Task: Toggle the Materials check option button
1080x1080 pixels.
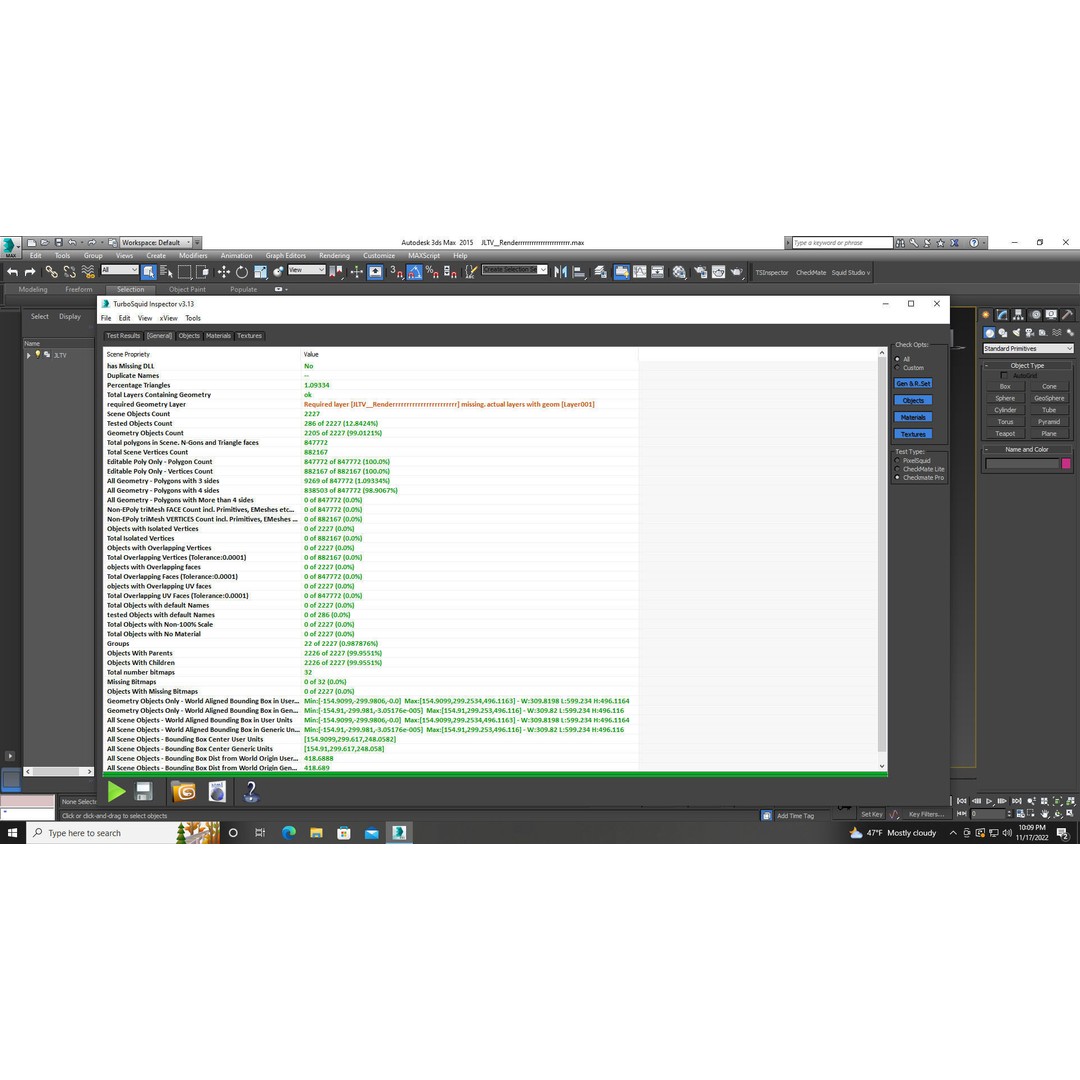Action: pos(913,417)
